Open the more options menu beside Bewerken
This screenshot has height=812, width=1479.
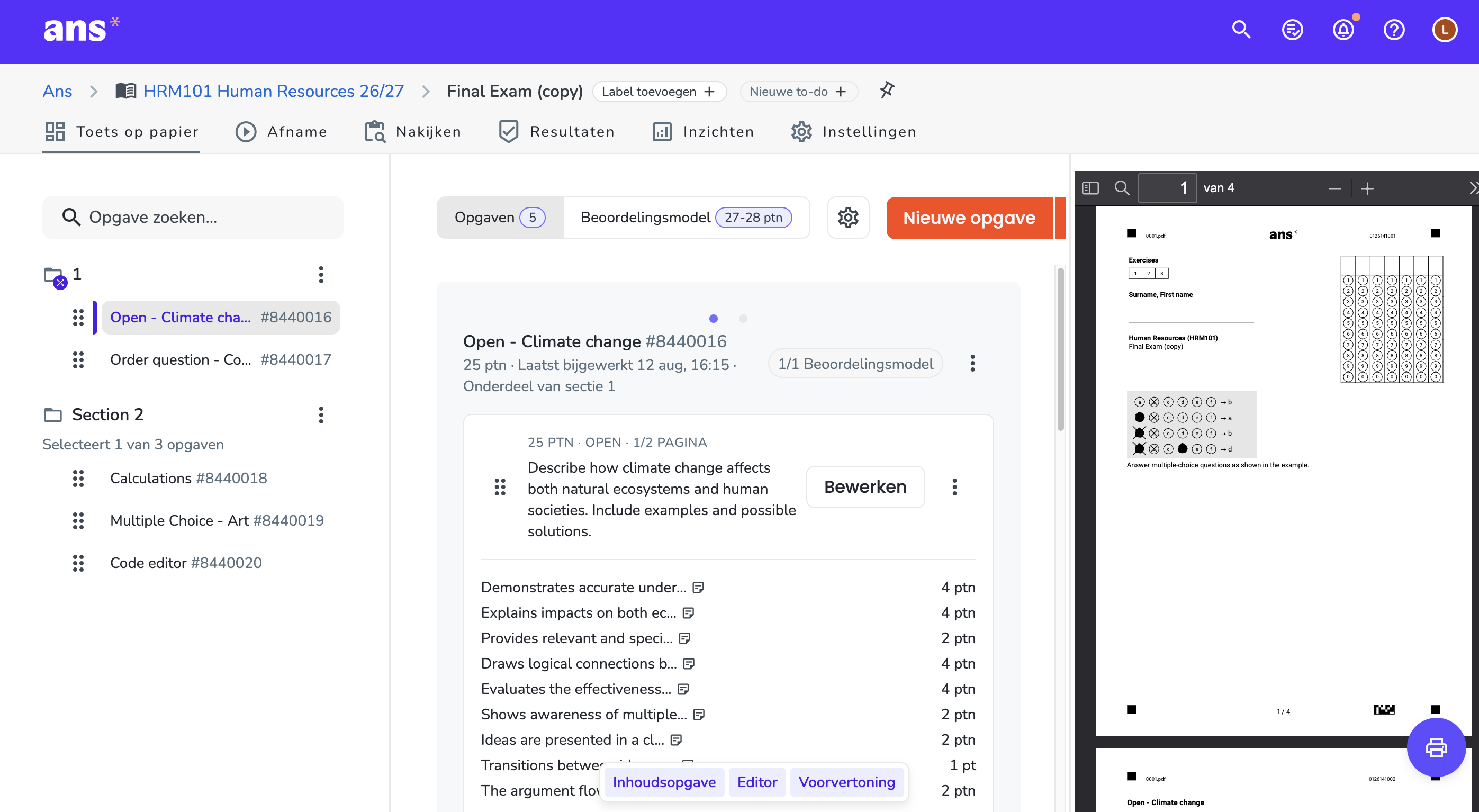pos(954,487)
